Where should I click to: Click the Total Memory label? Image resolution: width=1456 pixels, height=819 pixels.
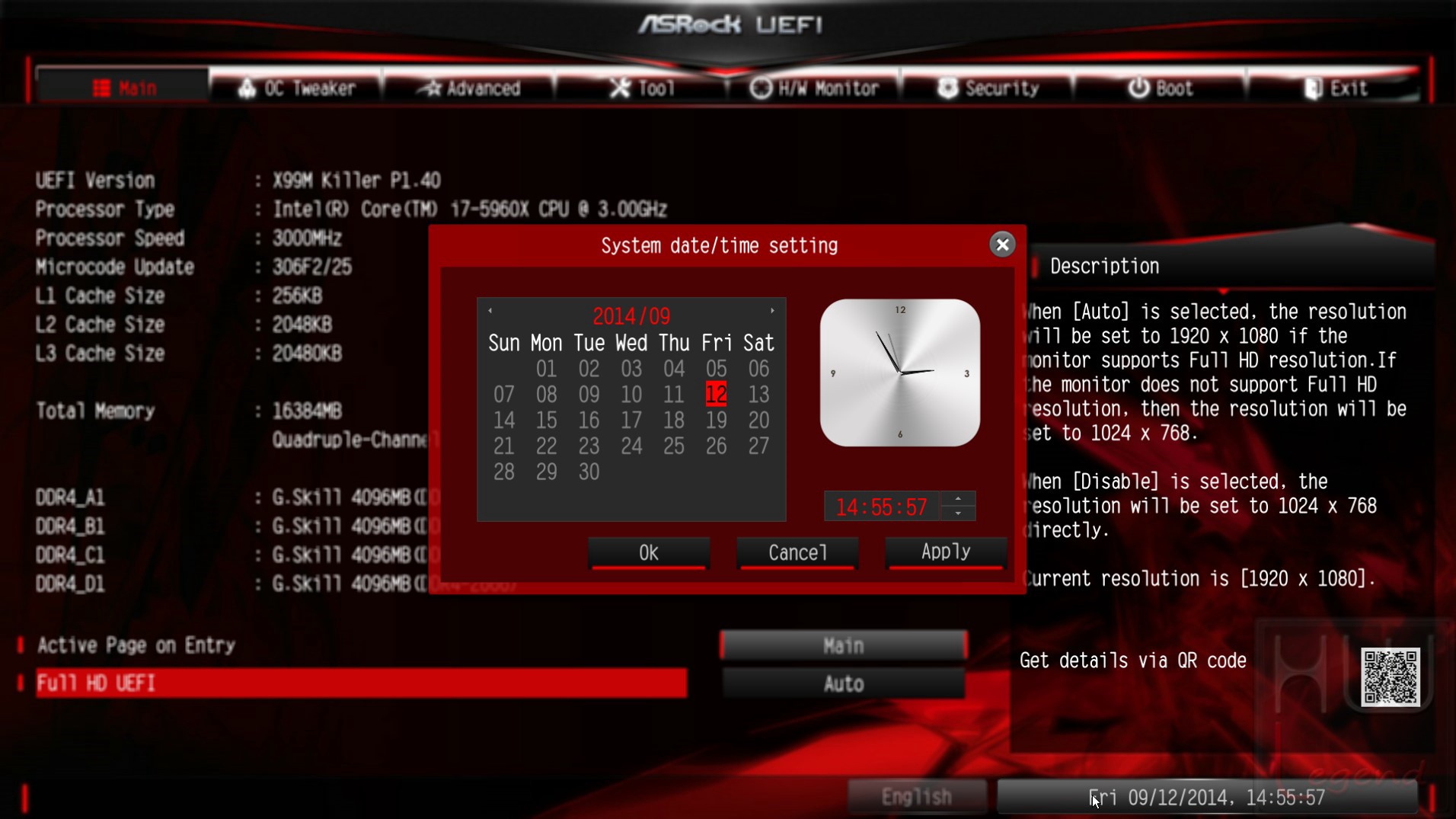[x=95, y=411]
